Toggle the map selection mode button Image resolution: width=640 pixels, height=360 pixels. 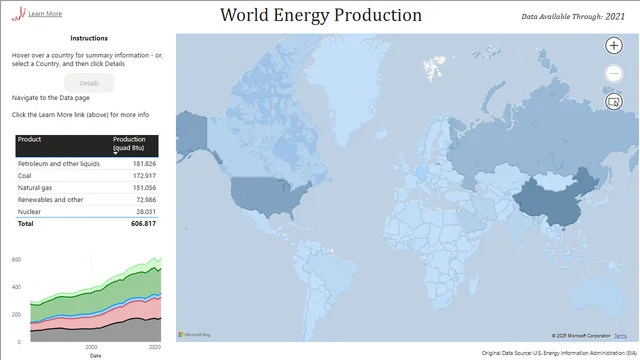(613, 102)
